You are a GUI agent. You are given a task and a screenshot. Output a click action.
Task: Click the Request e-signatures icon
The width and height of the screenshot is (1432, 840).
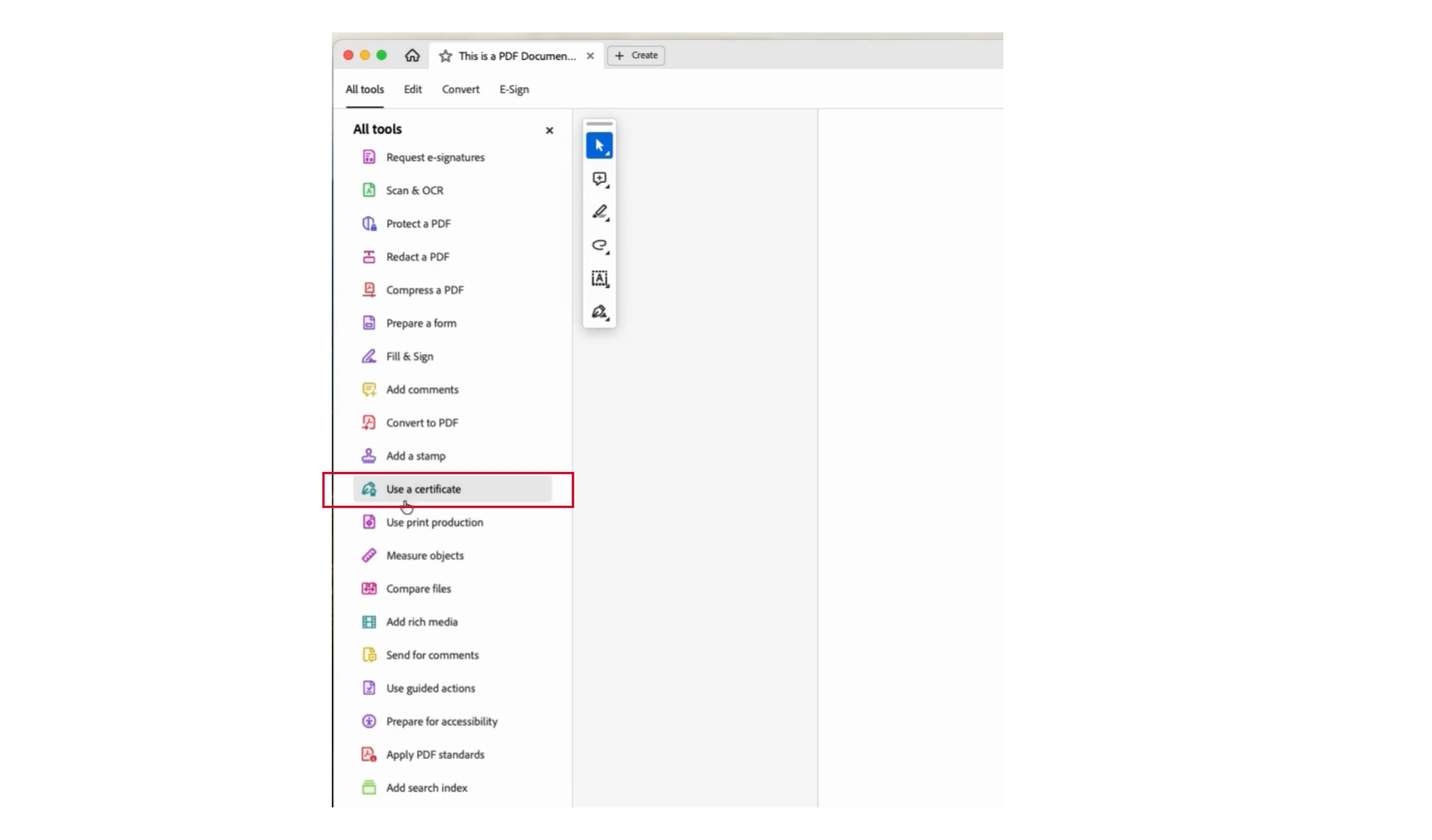369,157
